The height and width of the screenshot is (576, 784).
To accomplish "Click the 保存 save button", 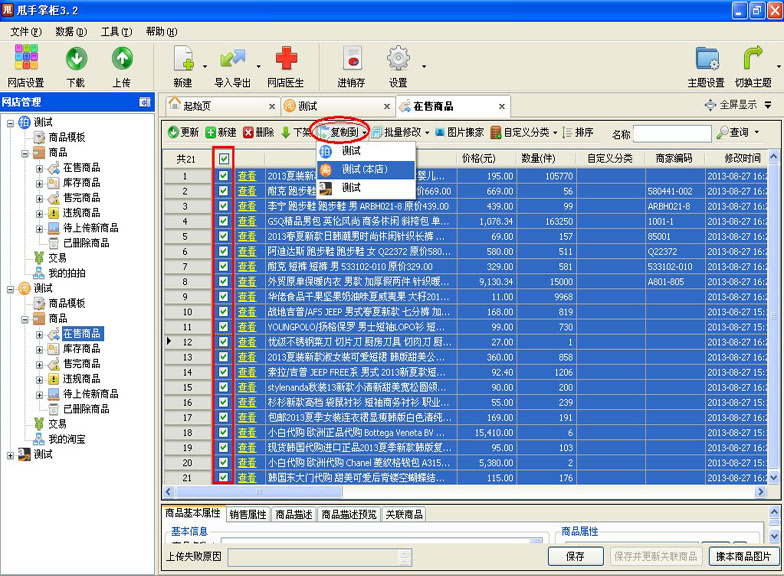I will [575, 556].
